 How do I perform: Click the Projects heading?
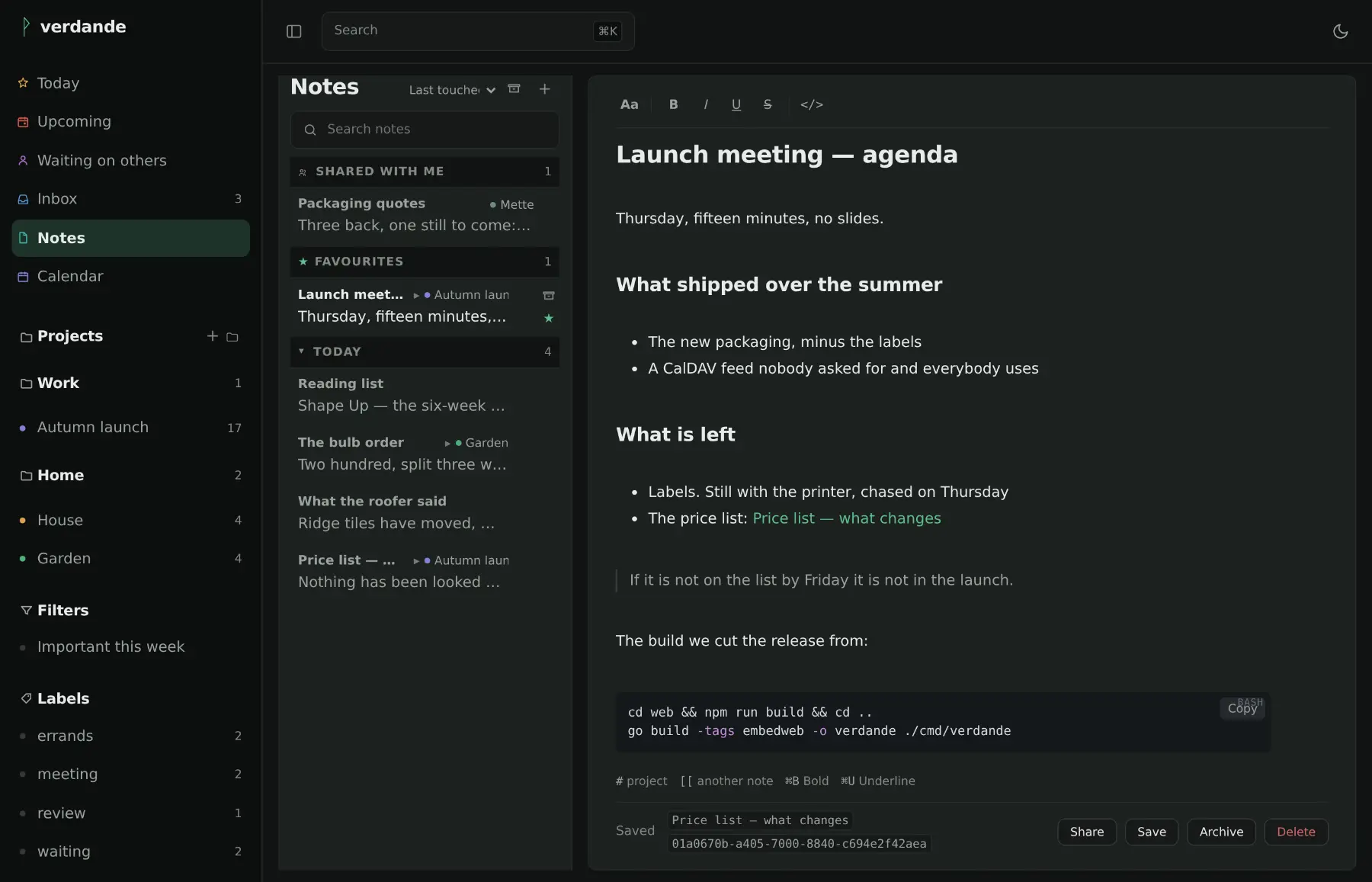pyautogui.click(x=70, y=336)
